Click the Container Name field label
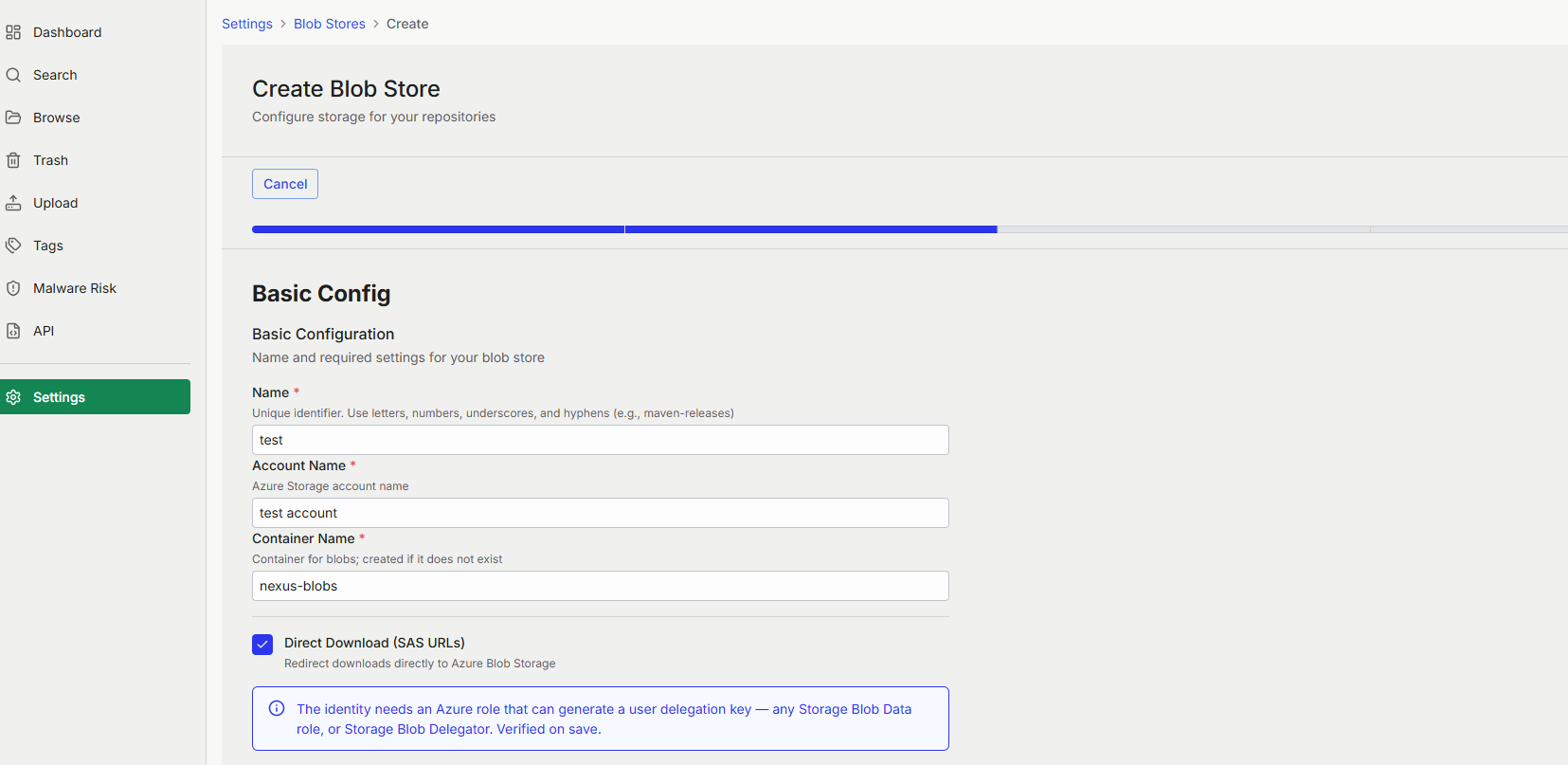This screenshot has height=765, width=1568. coord(303,538)
